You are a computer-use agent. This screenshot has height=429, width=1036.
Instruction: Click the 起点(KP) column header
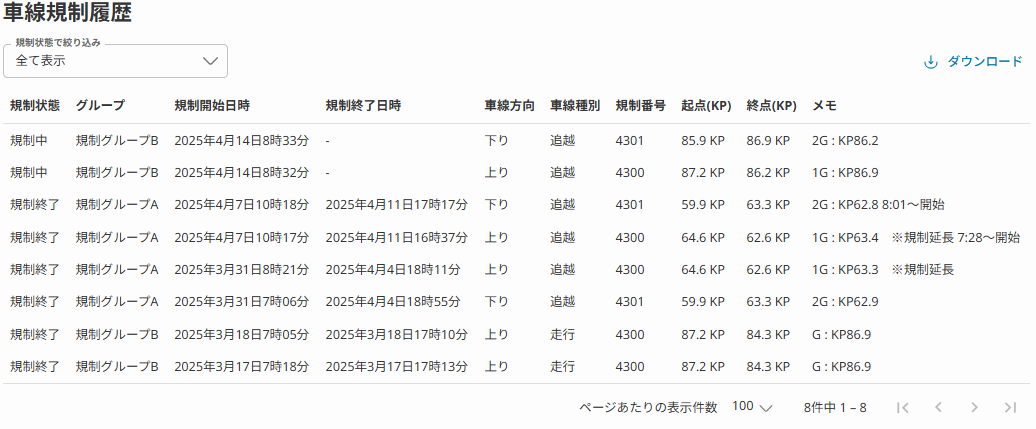pos(705,106)
